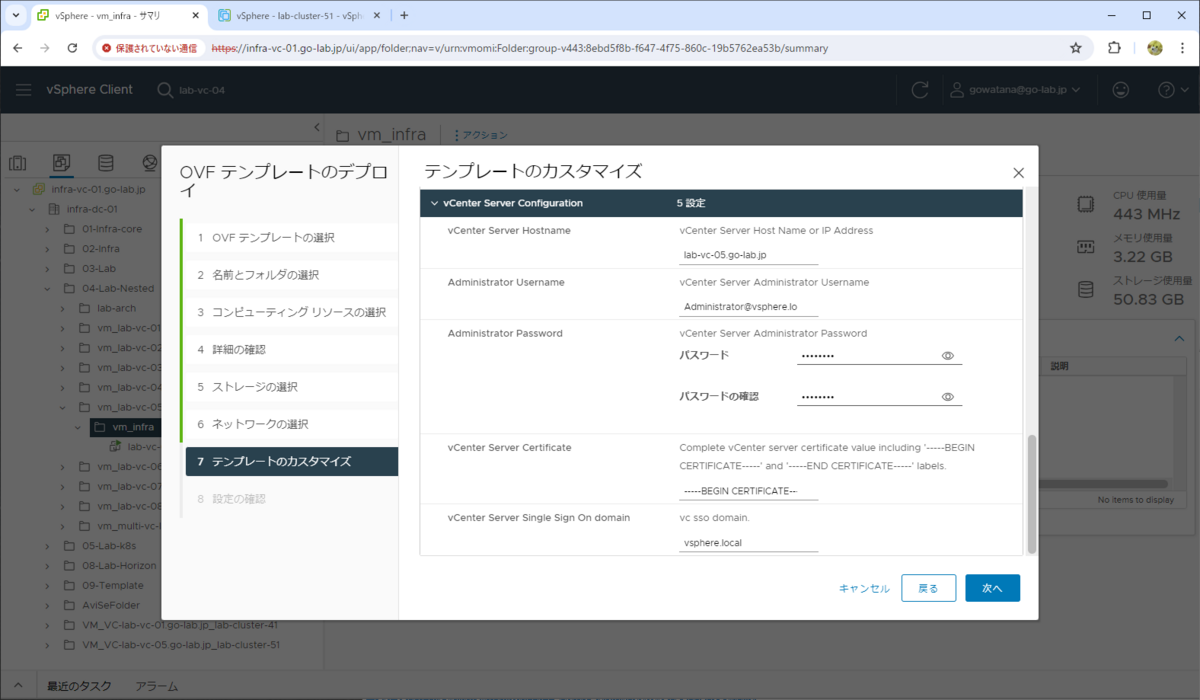Open the アラーム tab
1200x700 pixels.
[x=156, y=687]
